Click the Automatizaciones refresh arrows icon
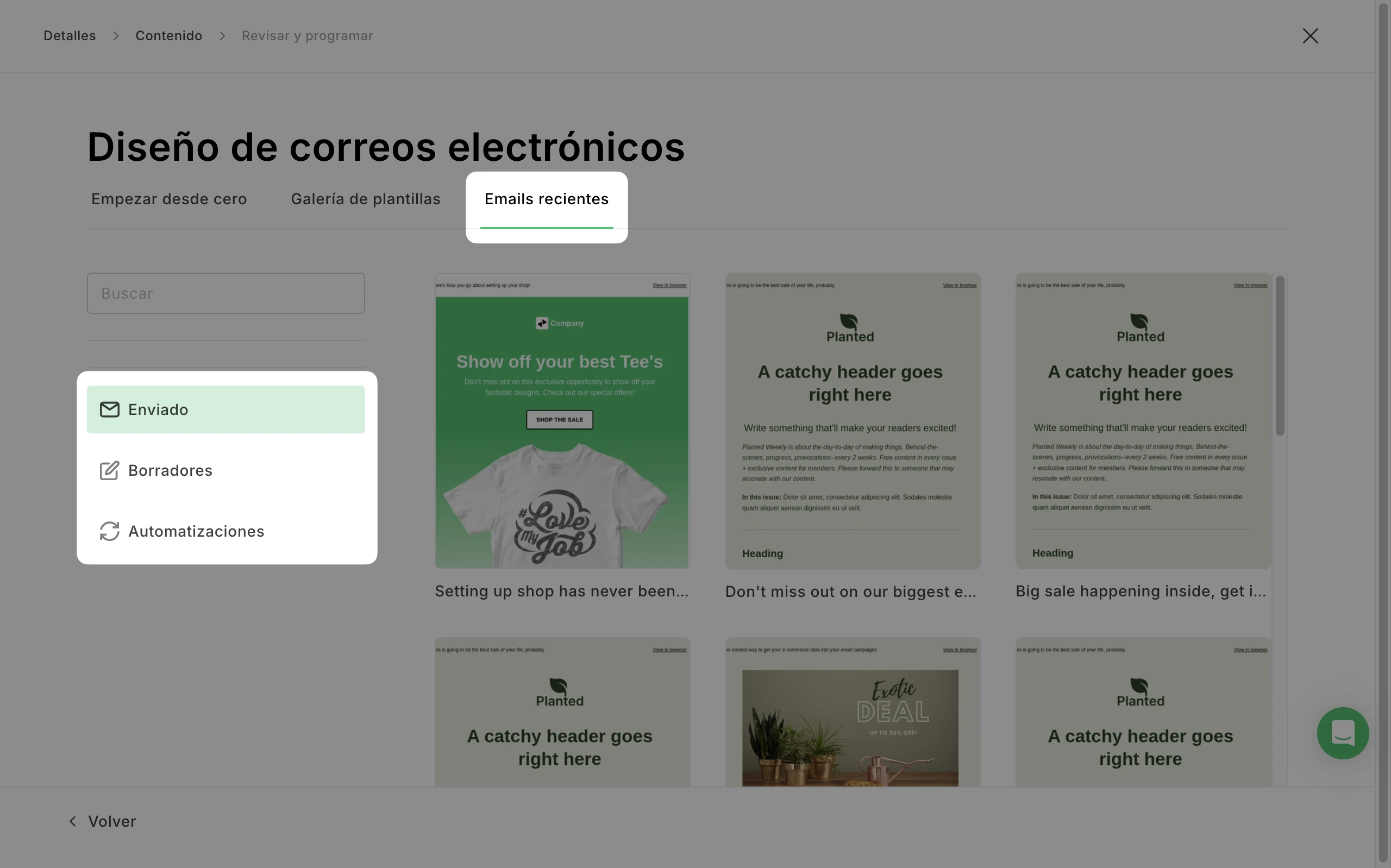The height and width of the screenshot is (868, 1391). [x=109, y=531]
